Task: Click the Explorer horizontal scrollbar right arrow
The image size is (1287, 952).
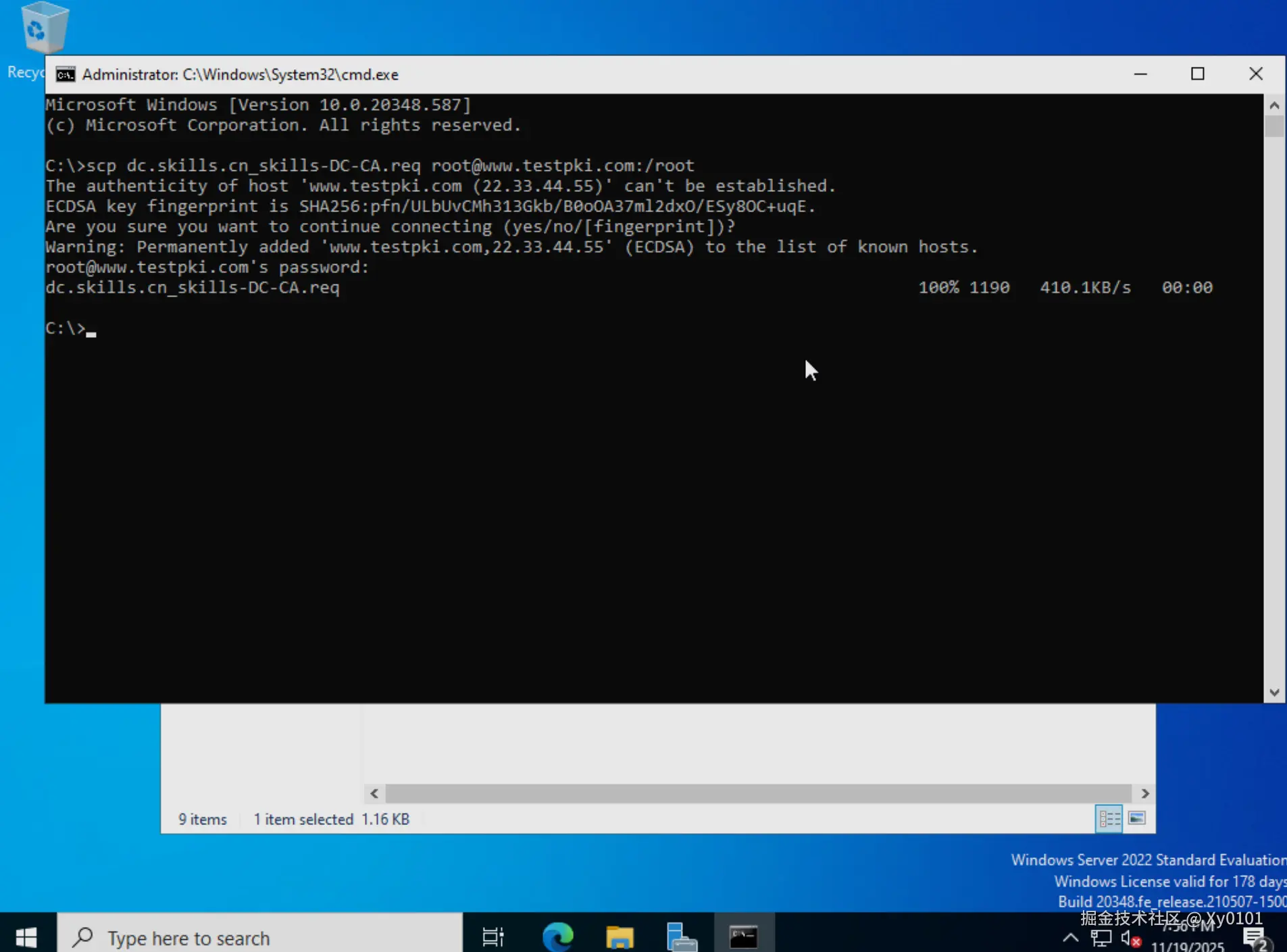Action: coord(1145,793)
